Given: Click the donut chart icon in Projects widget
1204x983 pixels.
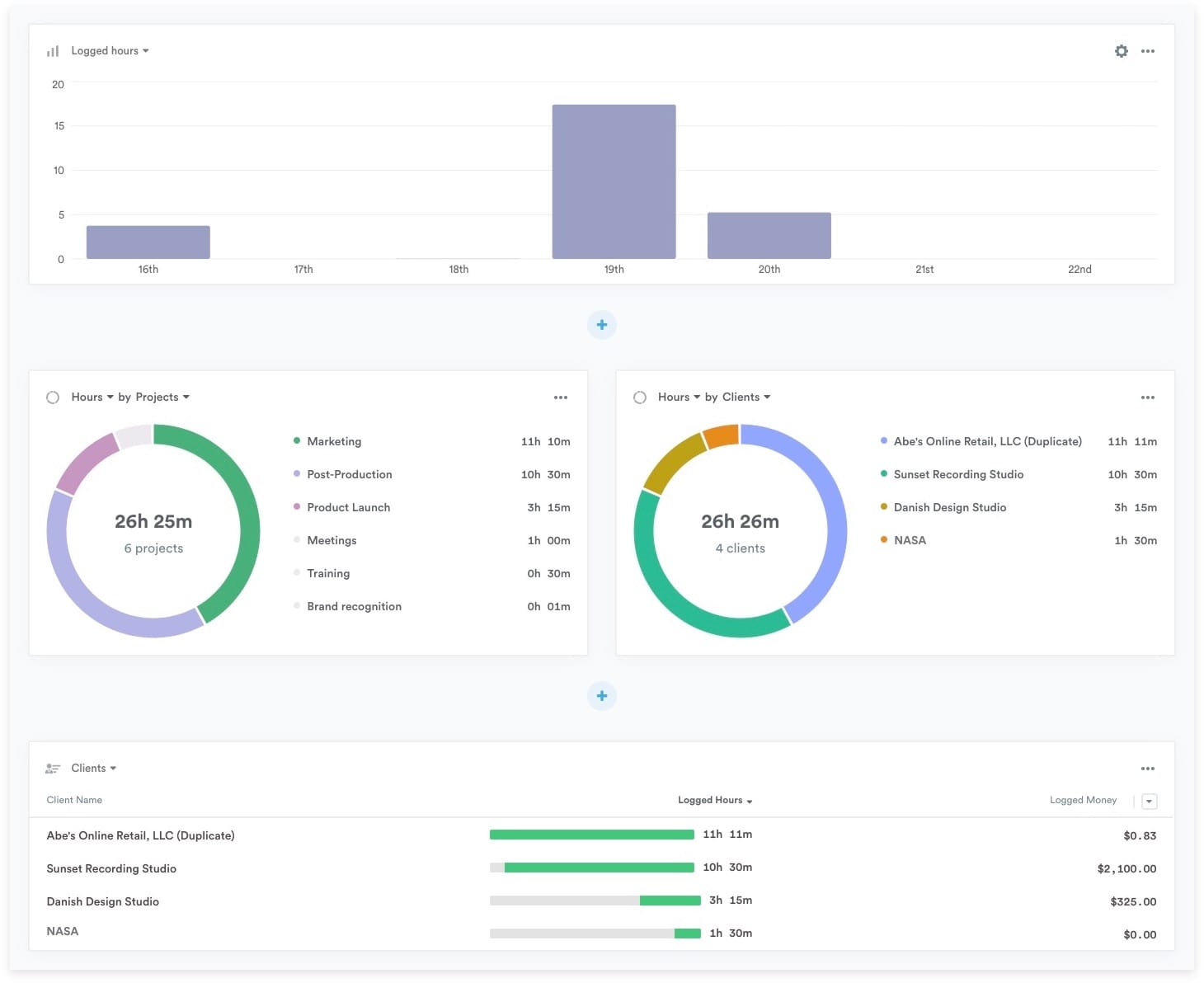Looking at the screenshot, I should coord(53,397).
